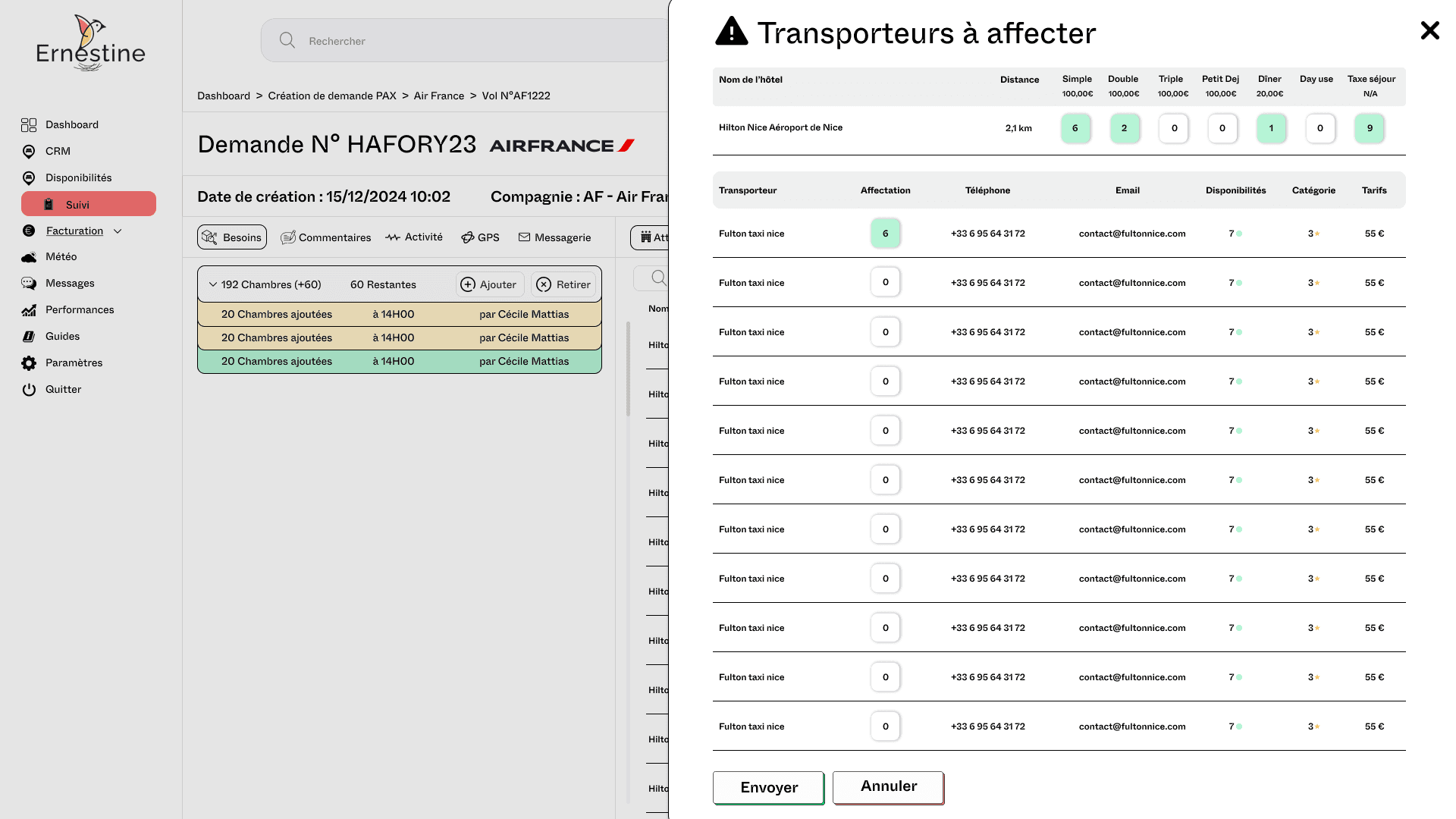The height and width of the screenshot is (819, 1456).
Task: Click the search magnifier icon
Action: coord(287,40)
